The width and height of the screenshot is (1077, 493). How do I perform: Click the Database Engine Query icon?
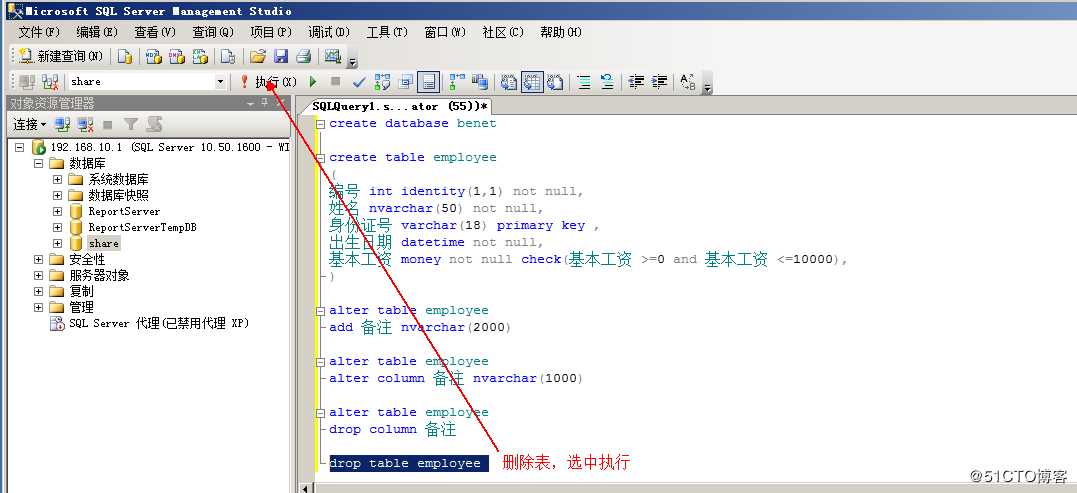[124, 56]
